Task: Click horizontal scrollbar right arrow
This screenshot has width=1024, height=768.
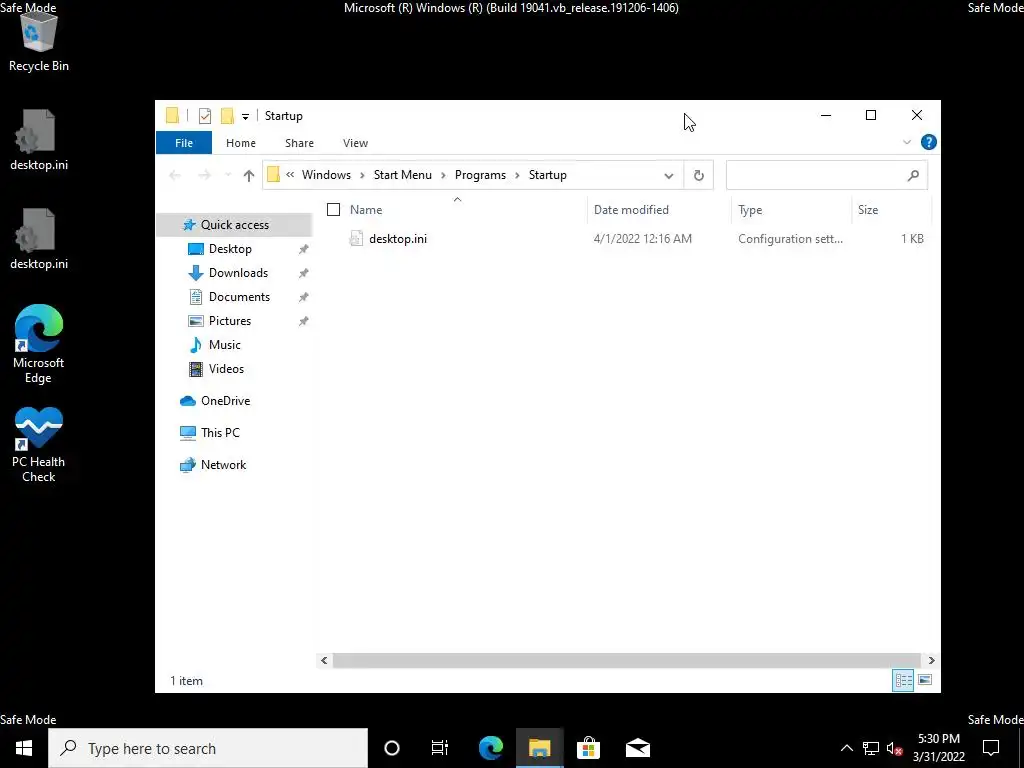Action: pos(931,661)
